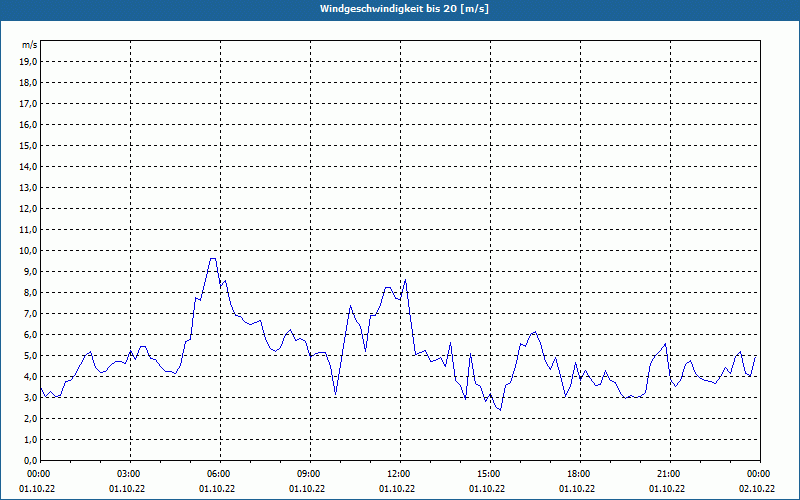The width and height of the screenshot is (800, 500).
Task: Click the '21:00' time axis label
Action: (670, 474)
